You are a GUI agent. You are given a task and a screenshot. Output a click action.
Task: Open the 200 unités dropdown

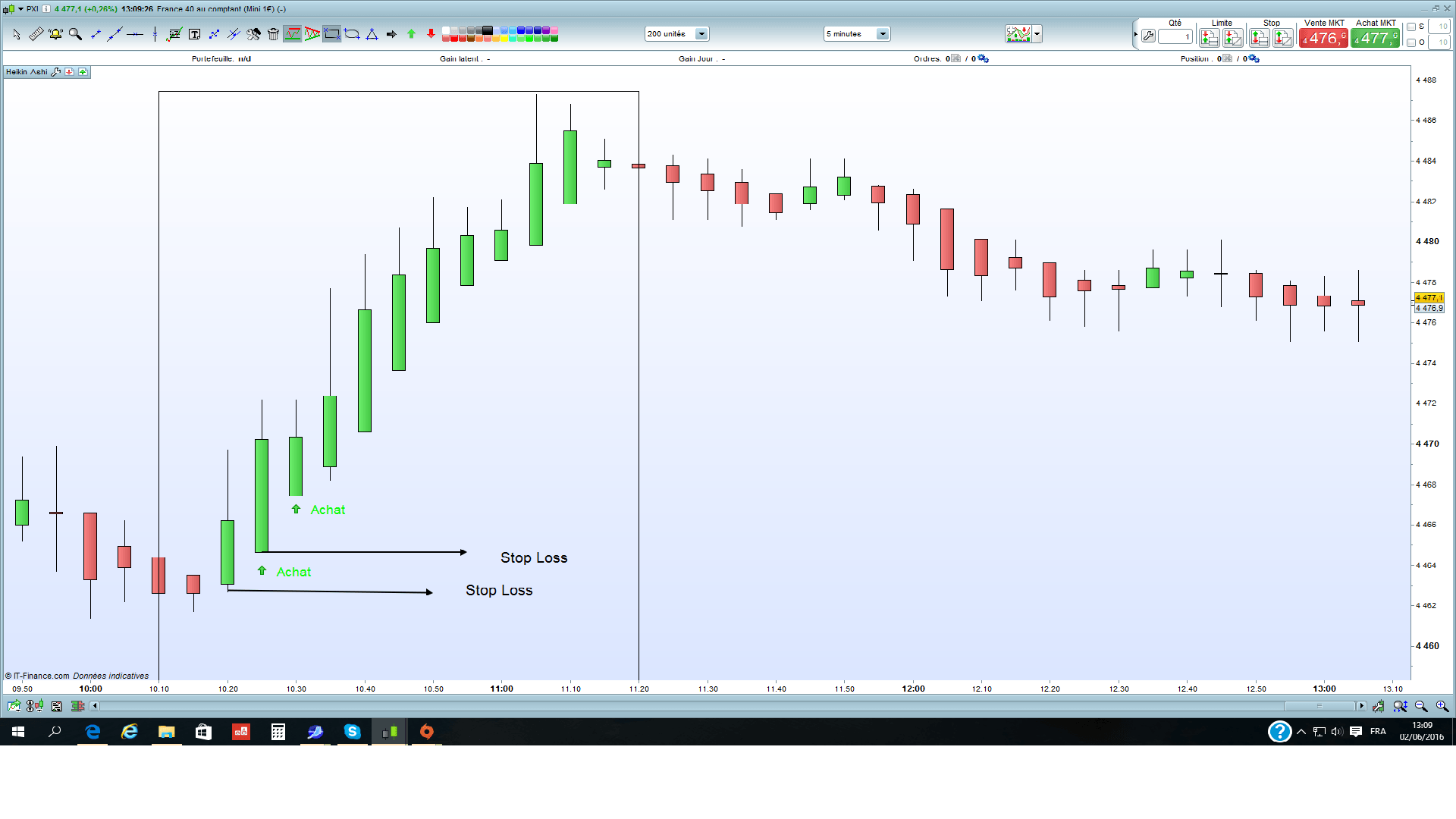coord(701,34)
